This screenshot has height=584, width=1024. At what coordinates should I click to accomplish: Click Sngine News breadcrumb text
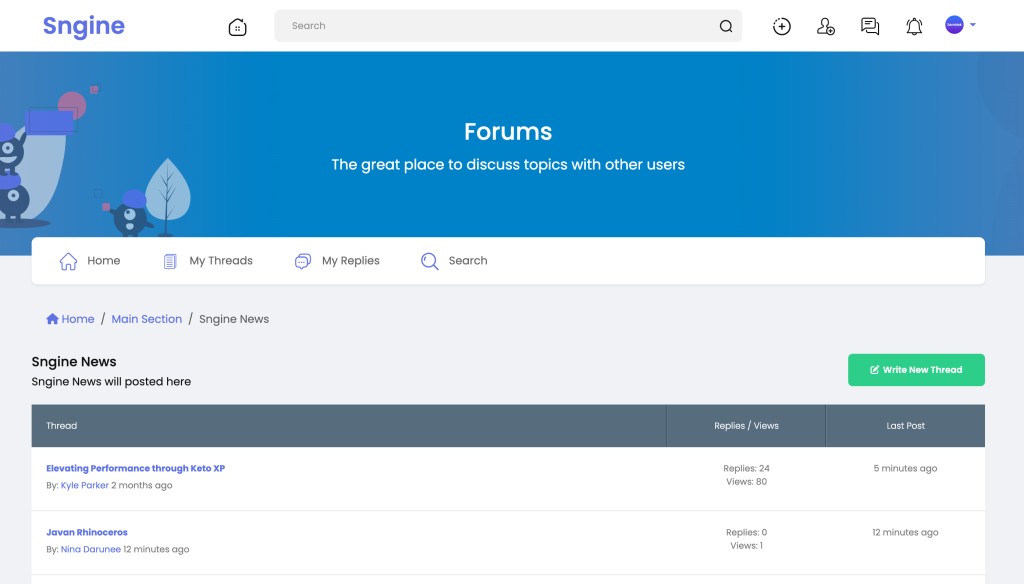pyautogui.click(x=234, y=319)
